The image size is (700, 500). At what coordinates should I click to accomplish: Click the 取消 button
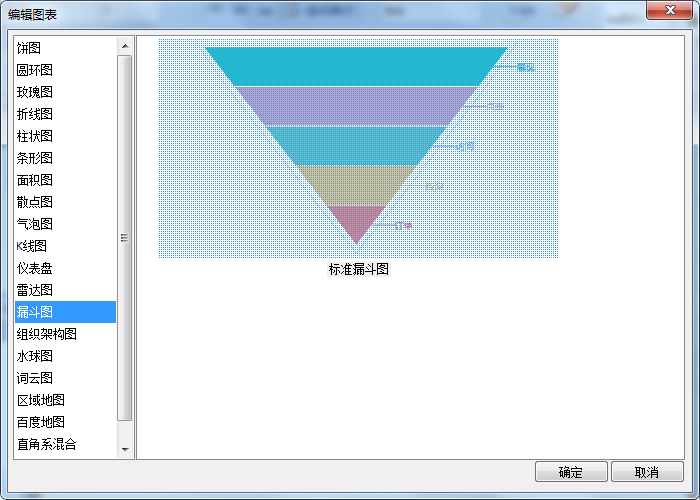click(647, 472)
